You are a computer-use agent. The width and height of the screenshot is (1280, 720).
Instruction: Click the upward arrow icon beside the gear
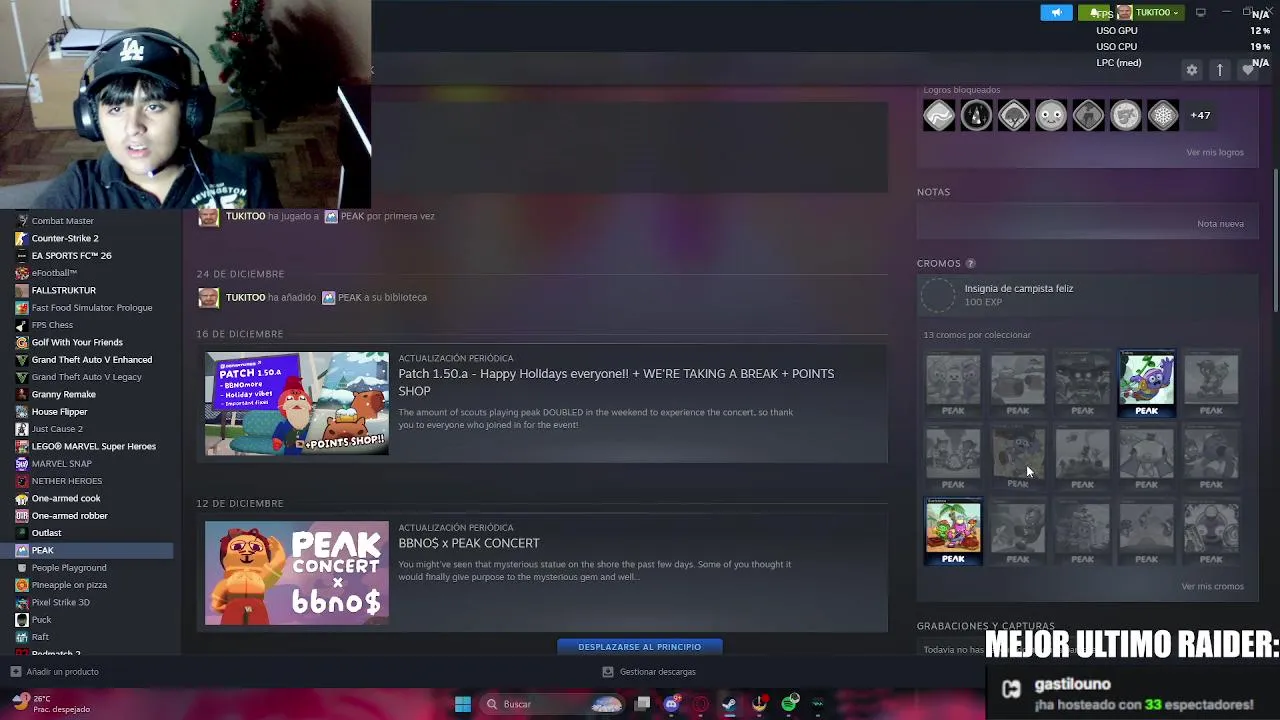pyautogui.click(x=1219, y=70)
